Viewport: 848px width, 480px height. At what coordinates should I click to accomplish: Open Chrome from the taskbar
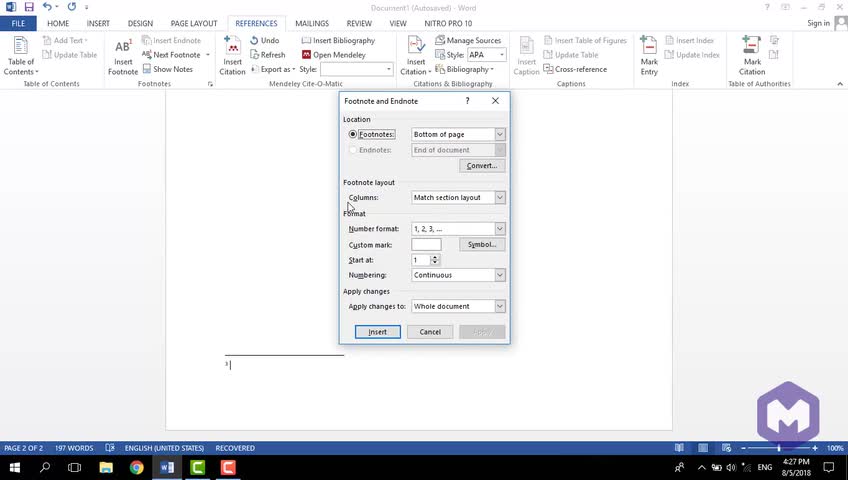click(x=137, y=468)
